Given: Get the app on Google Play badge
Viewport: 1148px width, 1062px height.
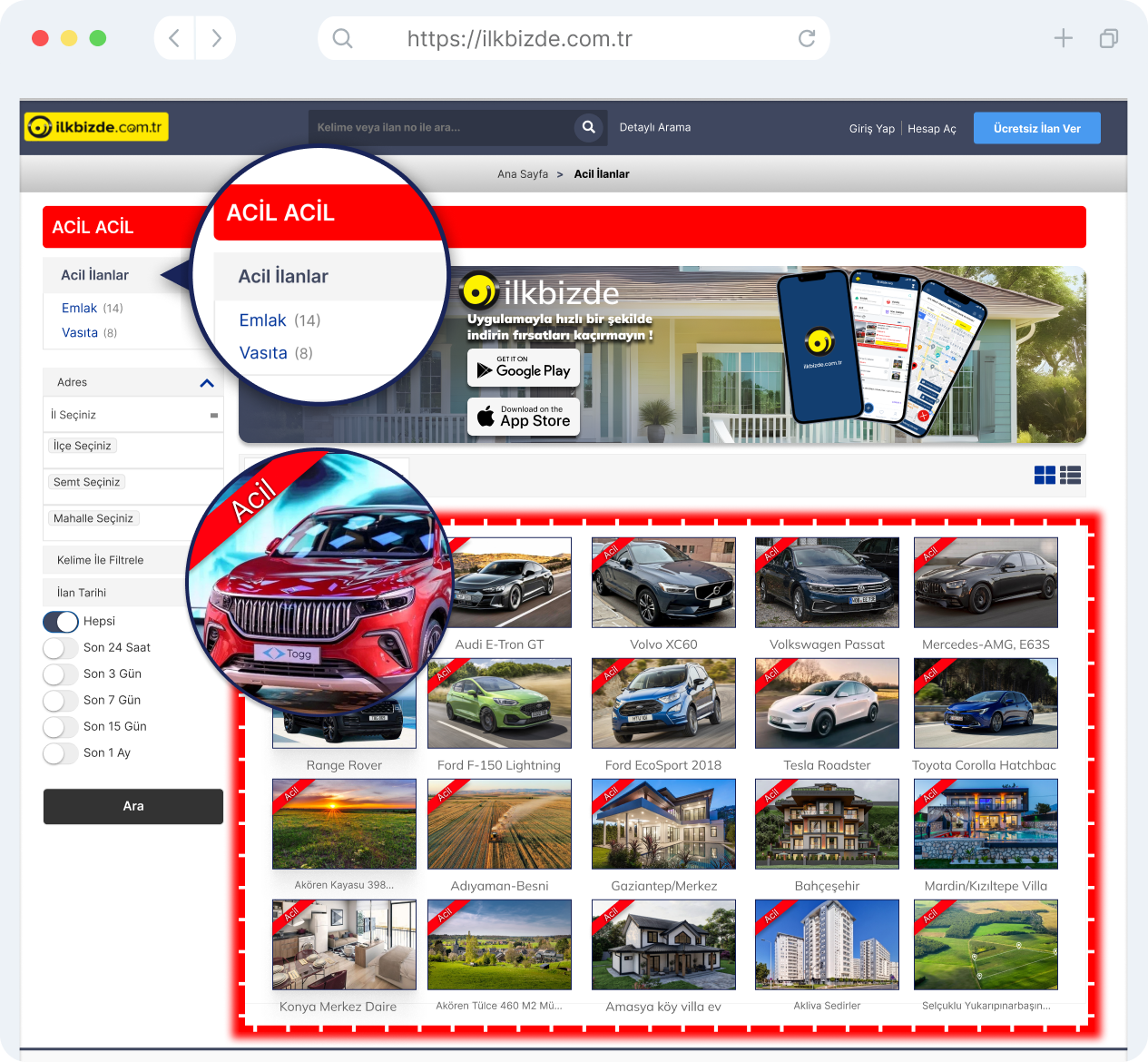Looking at the screenshot, I should [524, 368].
